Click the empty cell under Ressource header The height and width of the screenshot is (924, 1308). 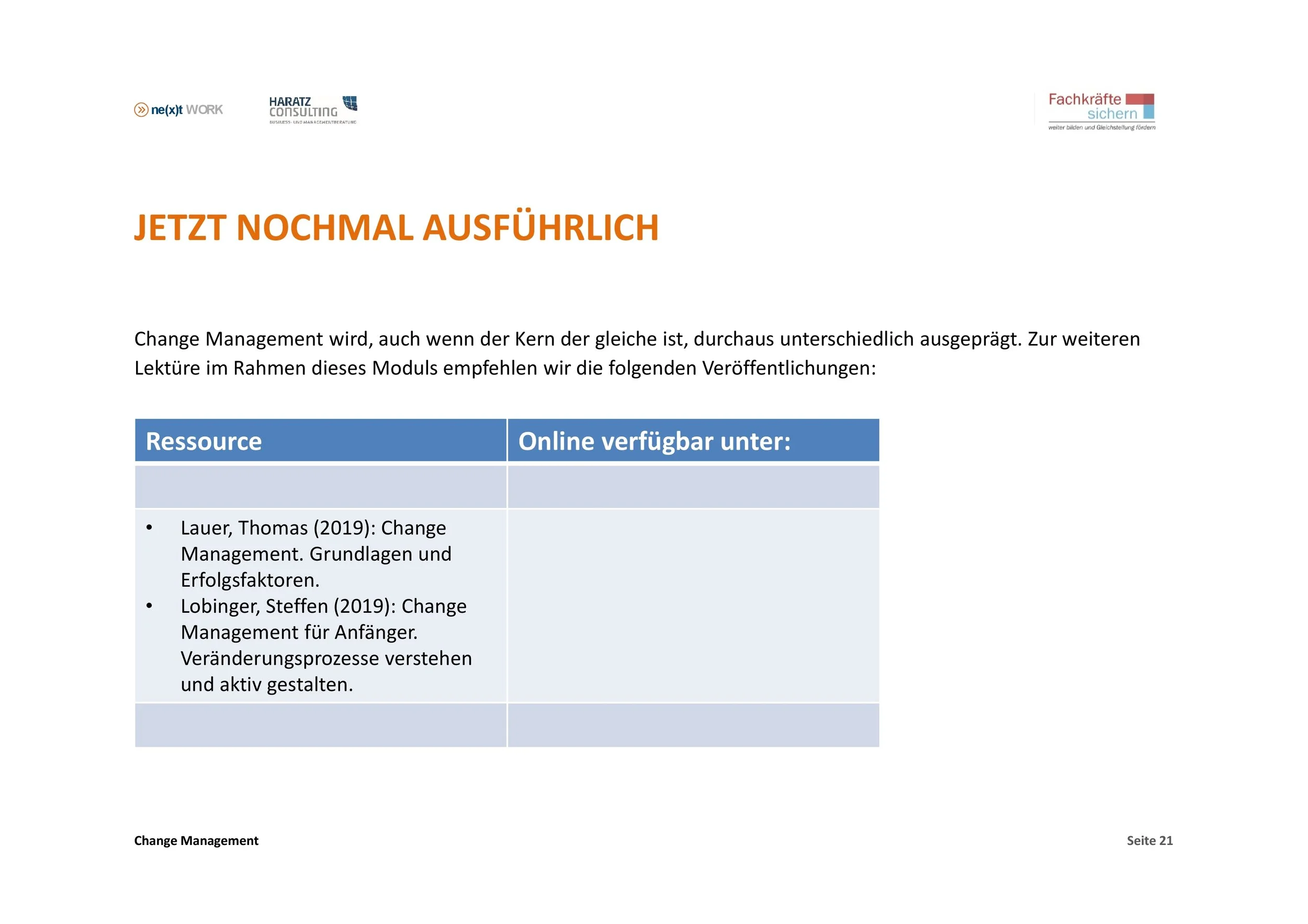coord(320,487)
